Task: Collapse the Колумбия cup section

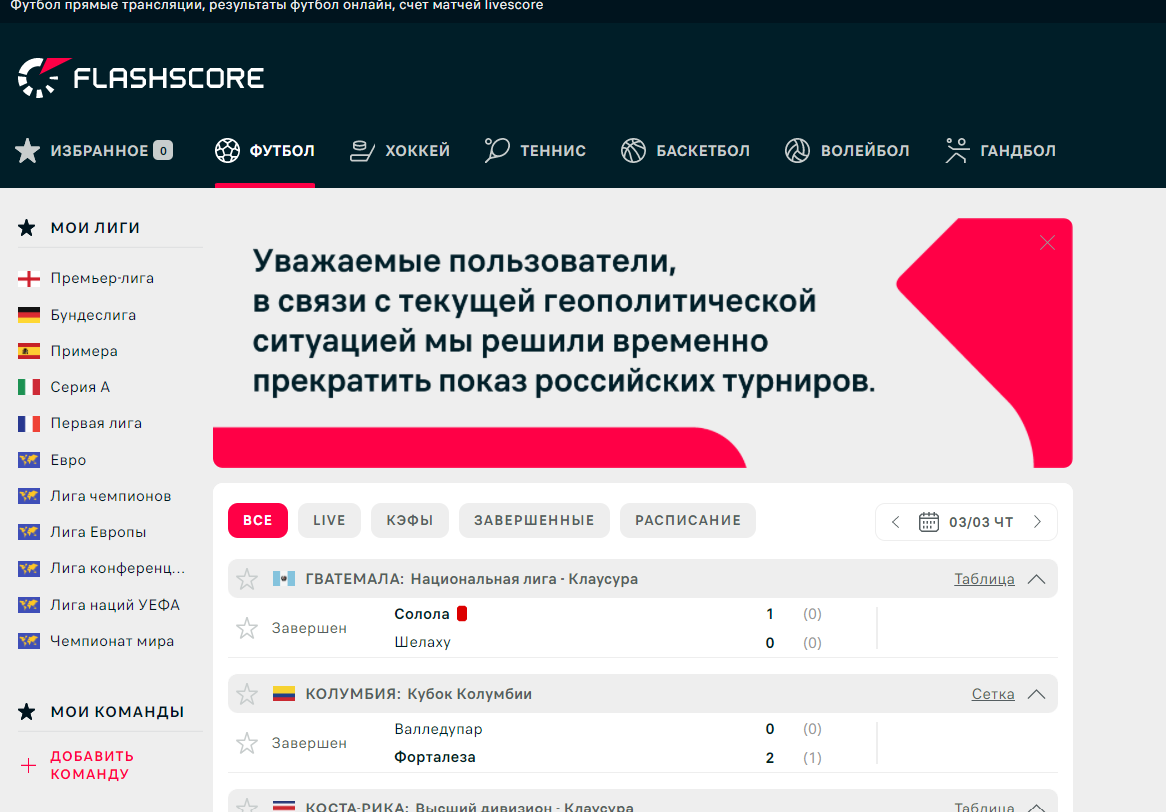Action: point(1037,695)
